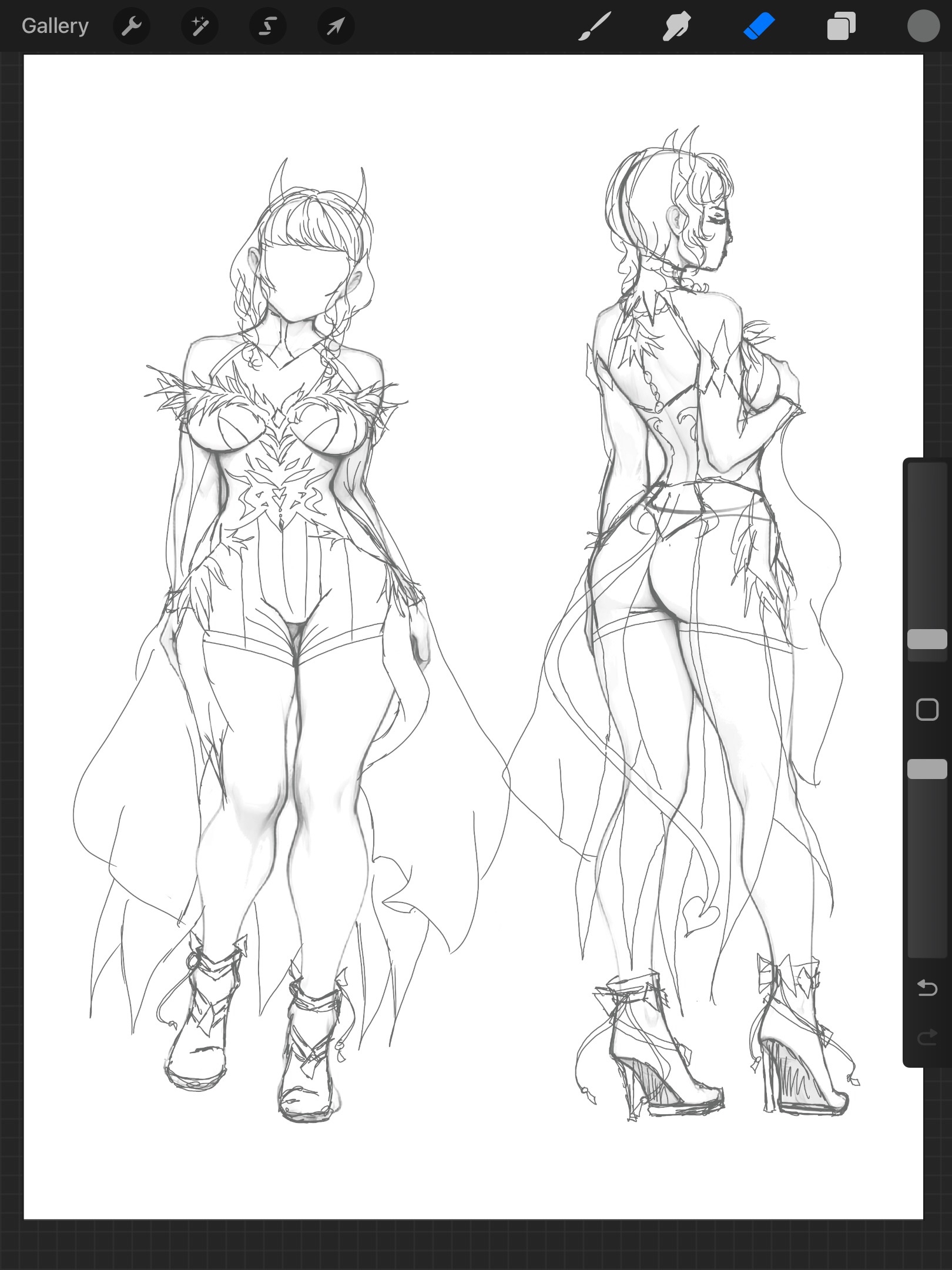
Task: Tap the redo arrow on the sidebar
Action: [927, 1038]
